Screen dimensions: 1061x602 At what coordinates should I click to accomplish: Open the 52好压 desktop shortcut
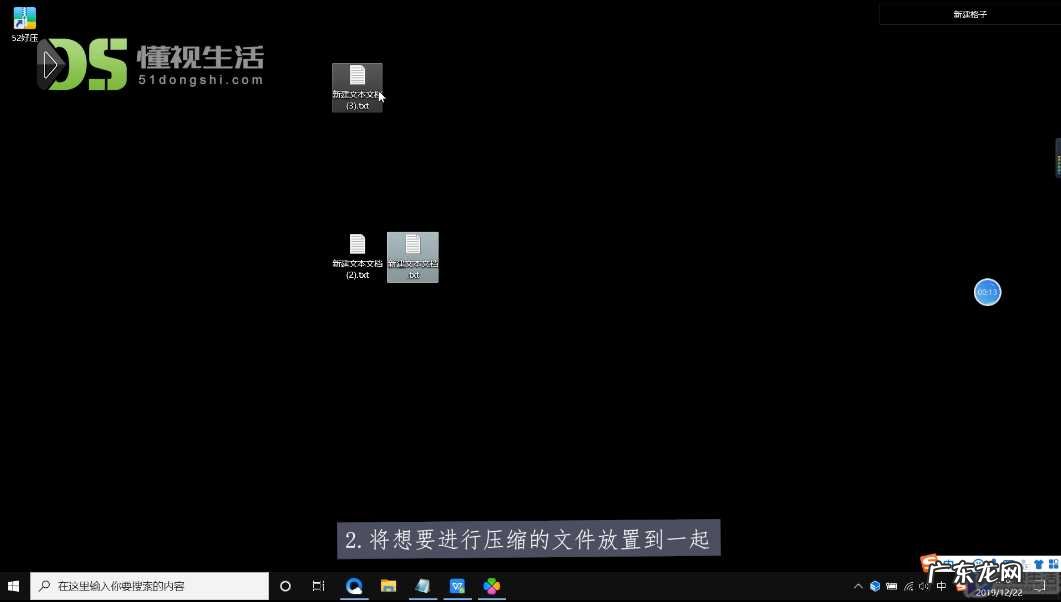25,22
